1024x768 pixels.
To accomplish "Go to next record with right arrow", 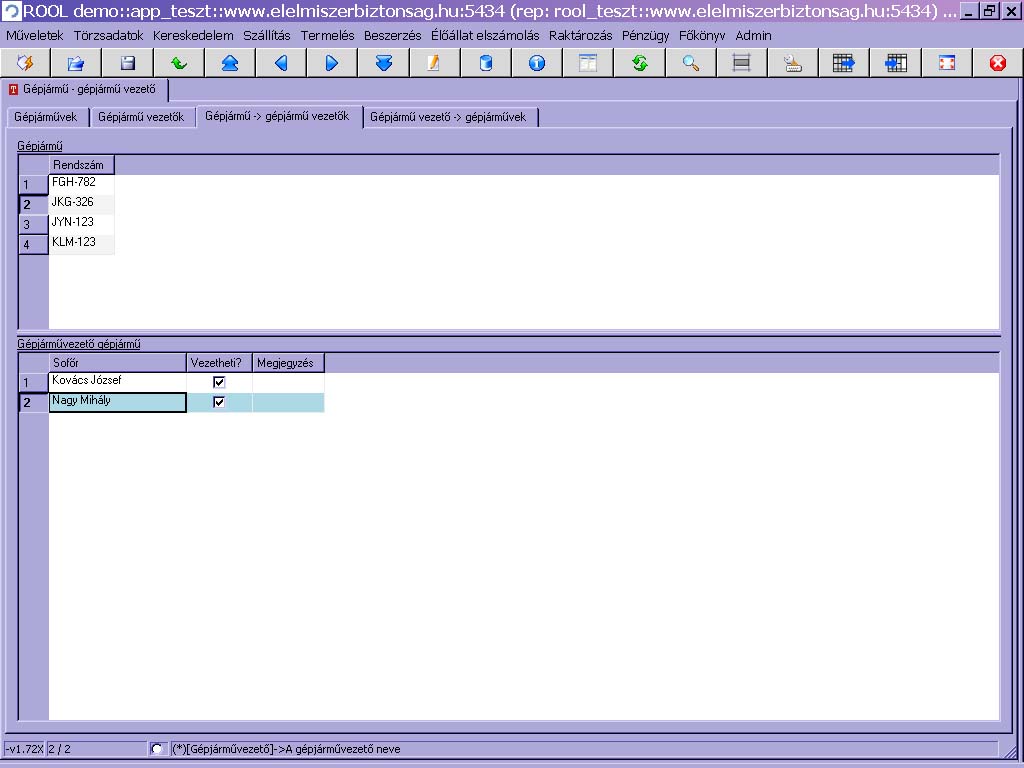I will (332, 63).
